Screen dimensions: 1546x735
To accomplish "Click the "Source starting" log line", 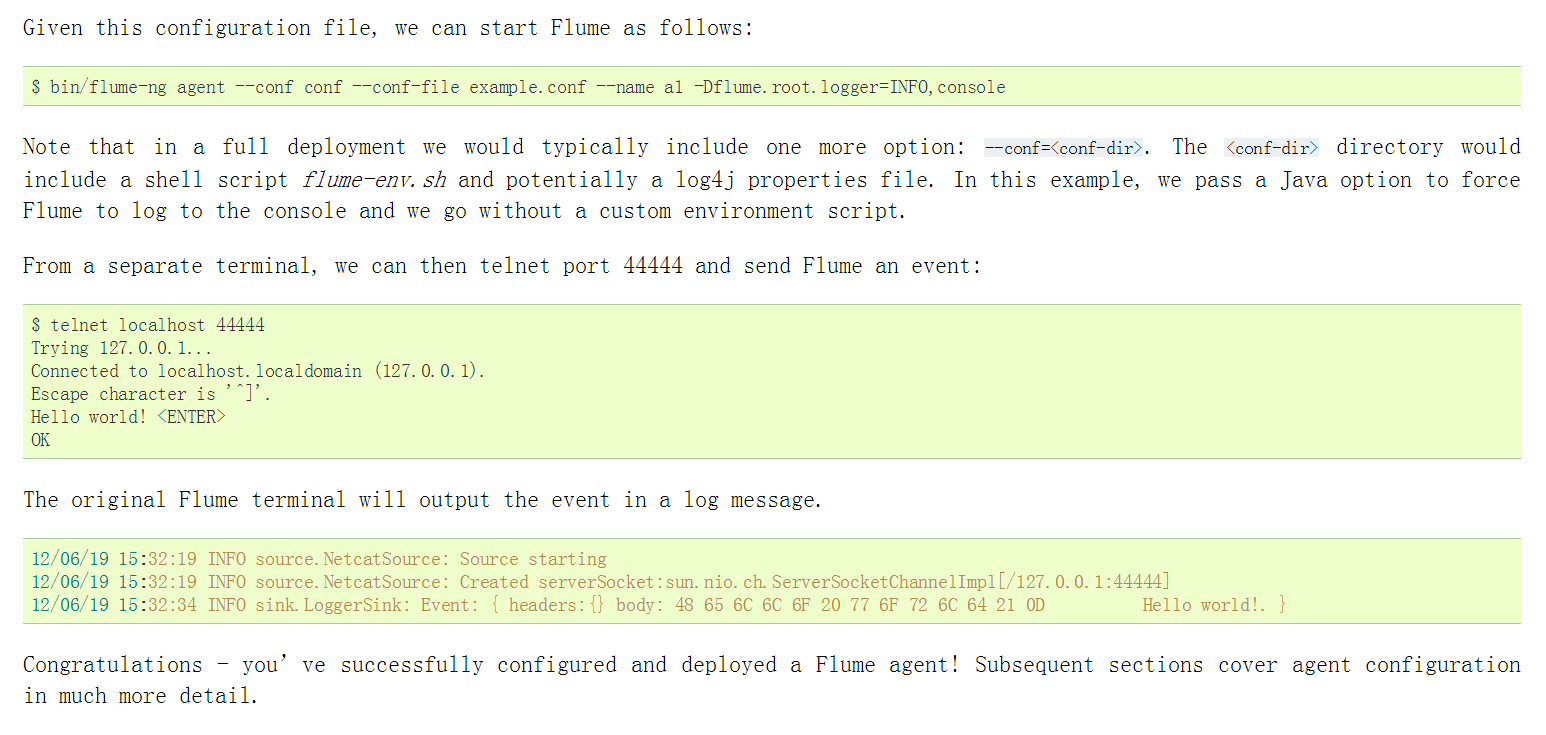I will click(319, 559).
